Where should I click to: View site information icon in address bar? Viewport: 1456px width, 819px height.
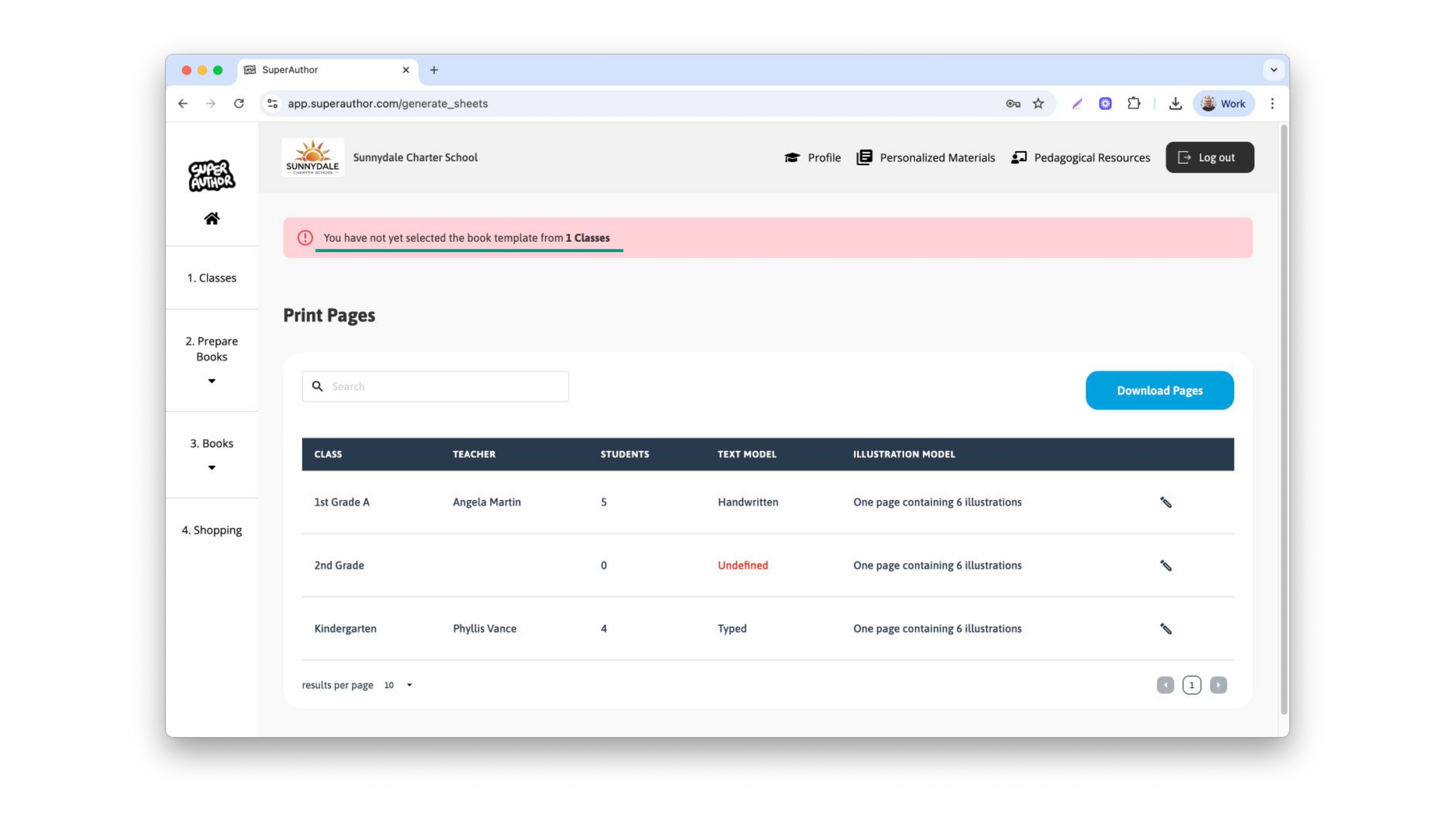click(272, 103)
